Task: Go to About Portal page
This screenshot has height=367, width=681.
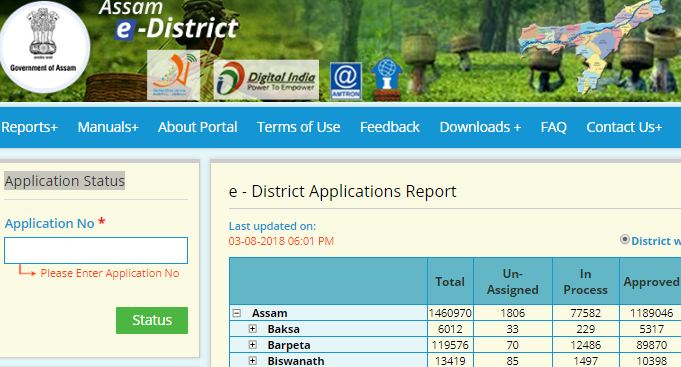Action: tap(198, 127)
